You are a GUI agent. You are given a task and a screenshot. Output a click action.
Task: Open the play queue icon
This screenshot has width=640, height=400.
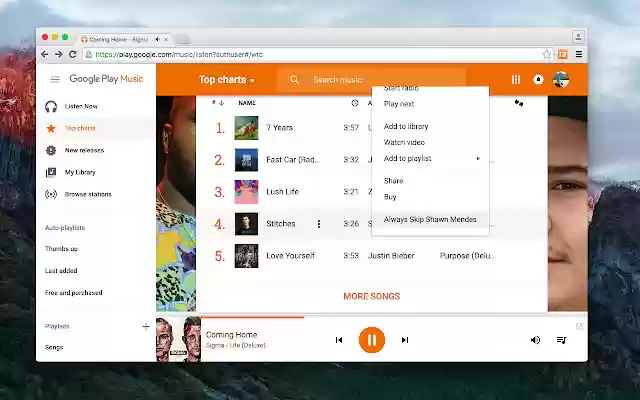point(561,340)
